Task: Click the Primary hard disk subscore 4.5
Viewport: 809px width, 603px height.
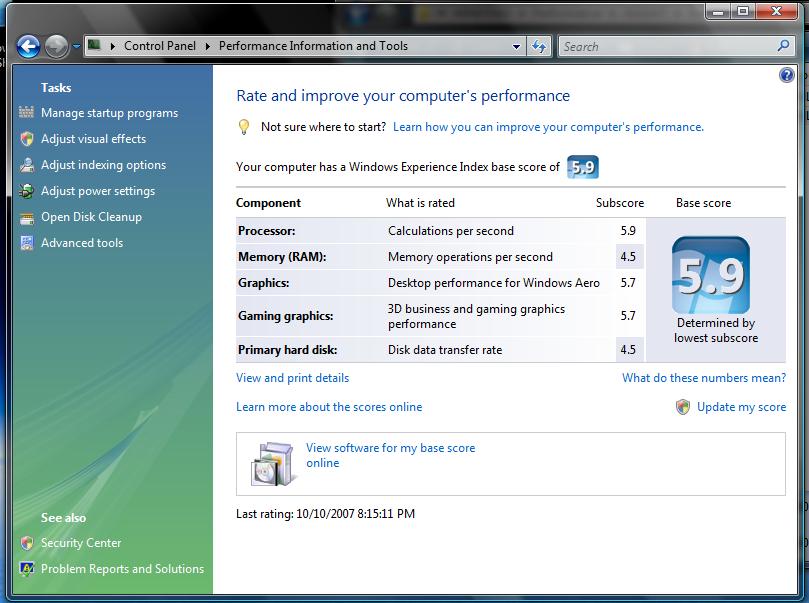Action: coord(628,350)
